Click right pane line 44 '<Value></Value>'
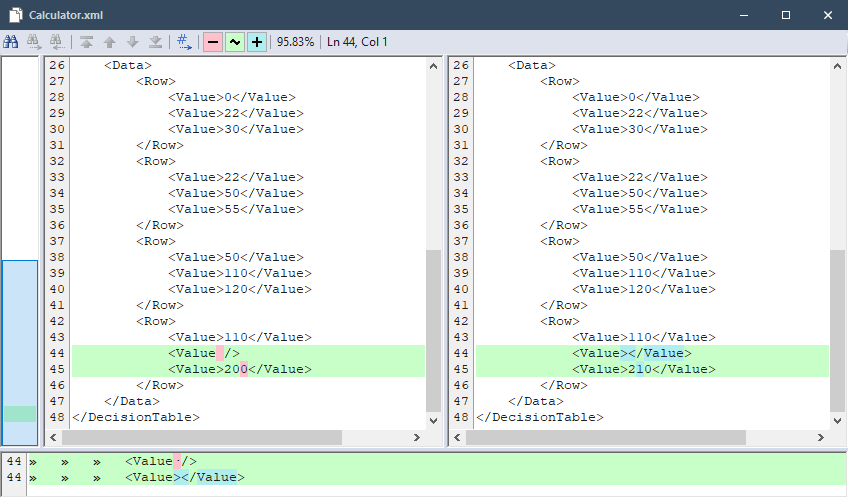Image resolution: width=848 pixels, height=498 pixels. point(632,353)
